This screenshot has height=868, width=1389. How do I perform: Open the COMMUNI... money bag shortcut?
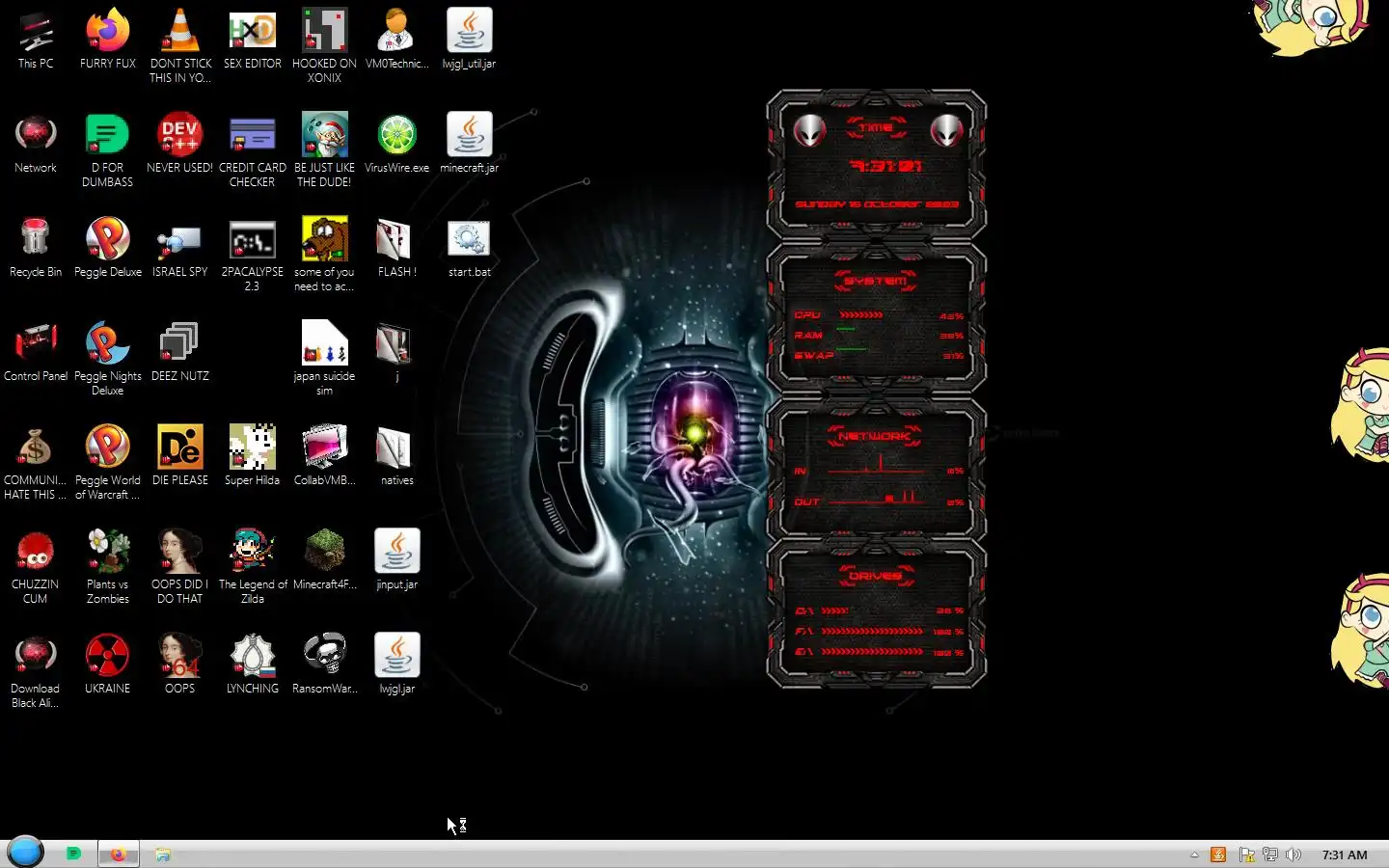point(36,464)
